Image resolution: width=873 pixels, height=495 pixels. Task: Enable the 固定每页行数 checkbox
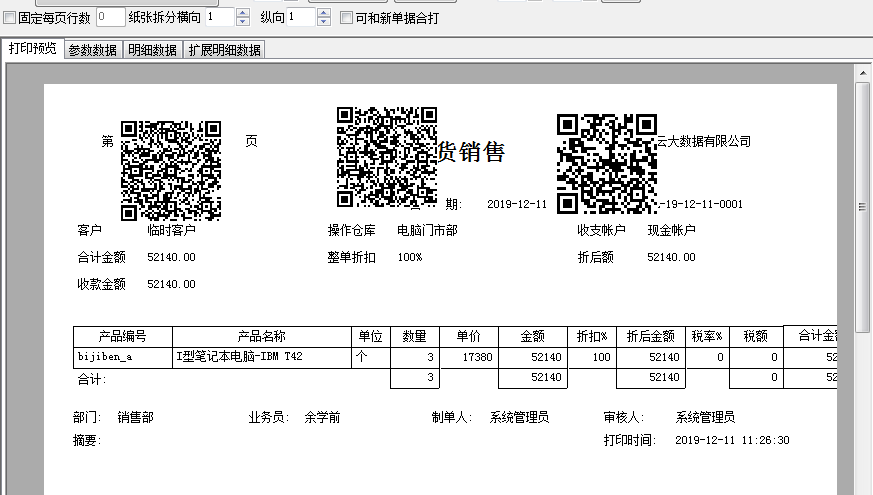10,18
